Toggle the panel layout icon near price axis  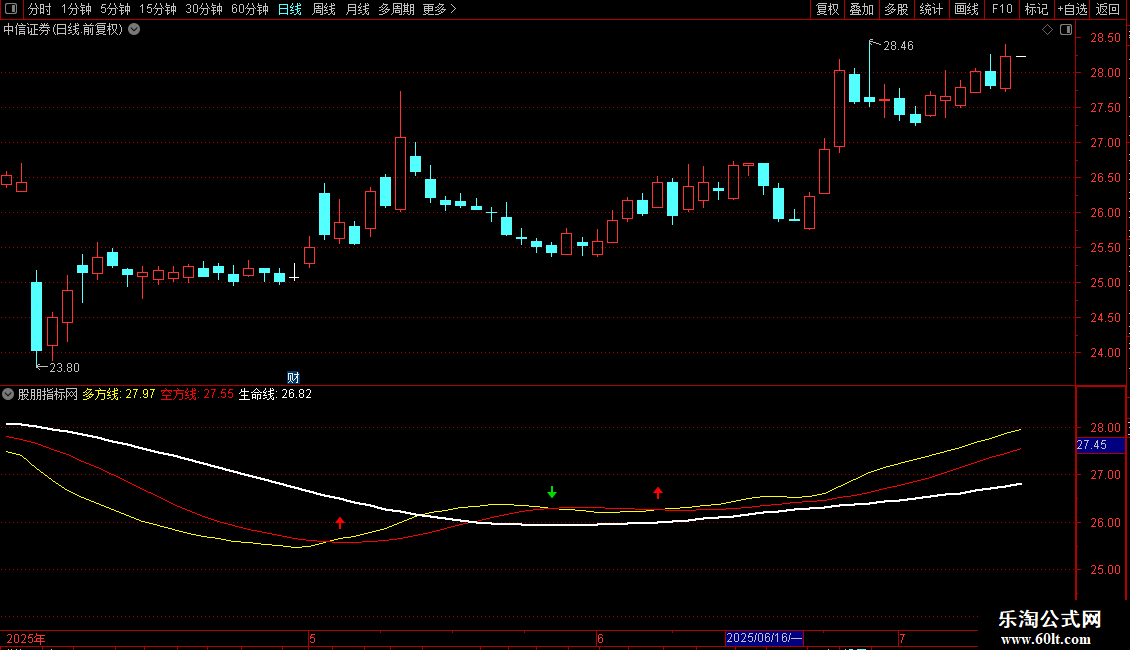[x=1066, y=30]
